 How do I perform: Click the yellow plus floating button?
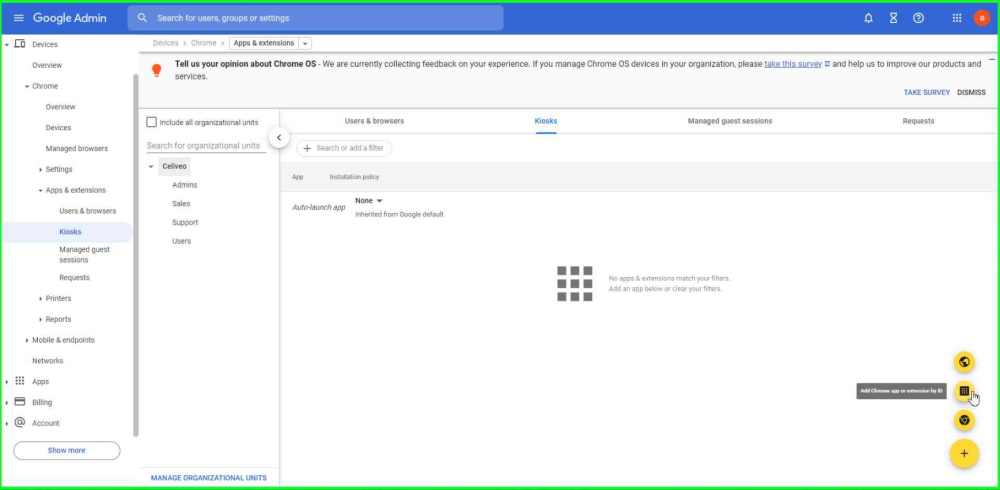pyautogui.click(x=964, y=454)
